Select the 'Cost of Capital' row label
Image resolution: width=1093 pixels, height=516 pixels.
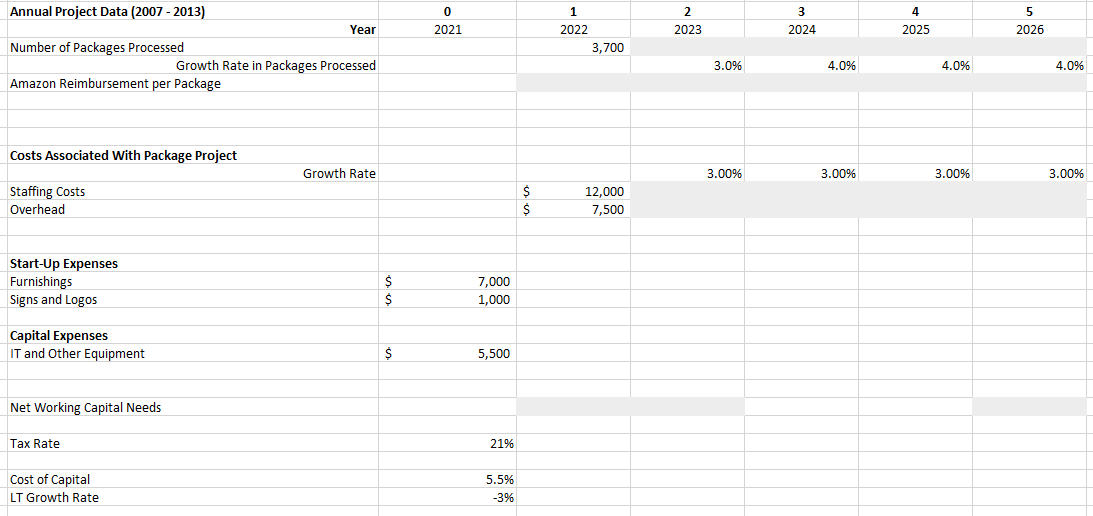tap(50, 480)
